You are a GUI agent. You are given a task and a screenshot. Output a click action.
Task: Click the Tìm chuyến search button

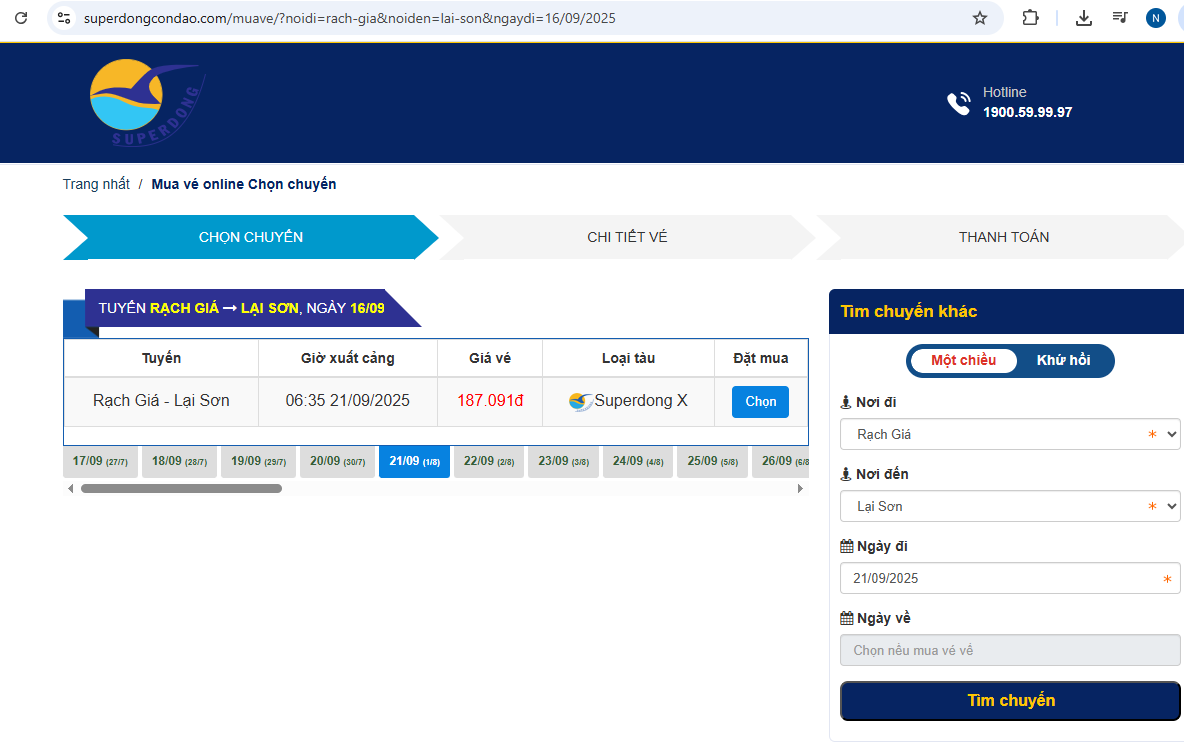tap(1010, 701)
